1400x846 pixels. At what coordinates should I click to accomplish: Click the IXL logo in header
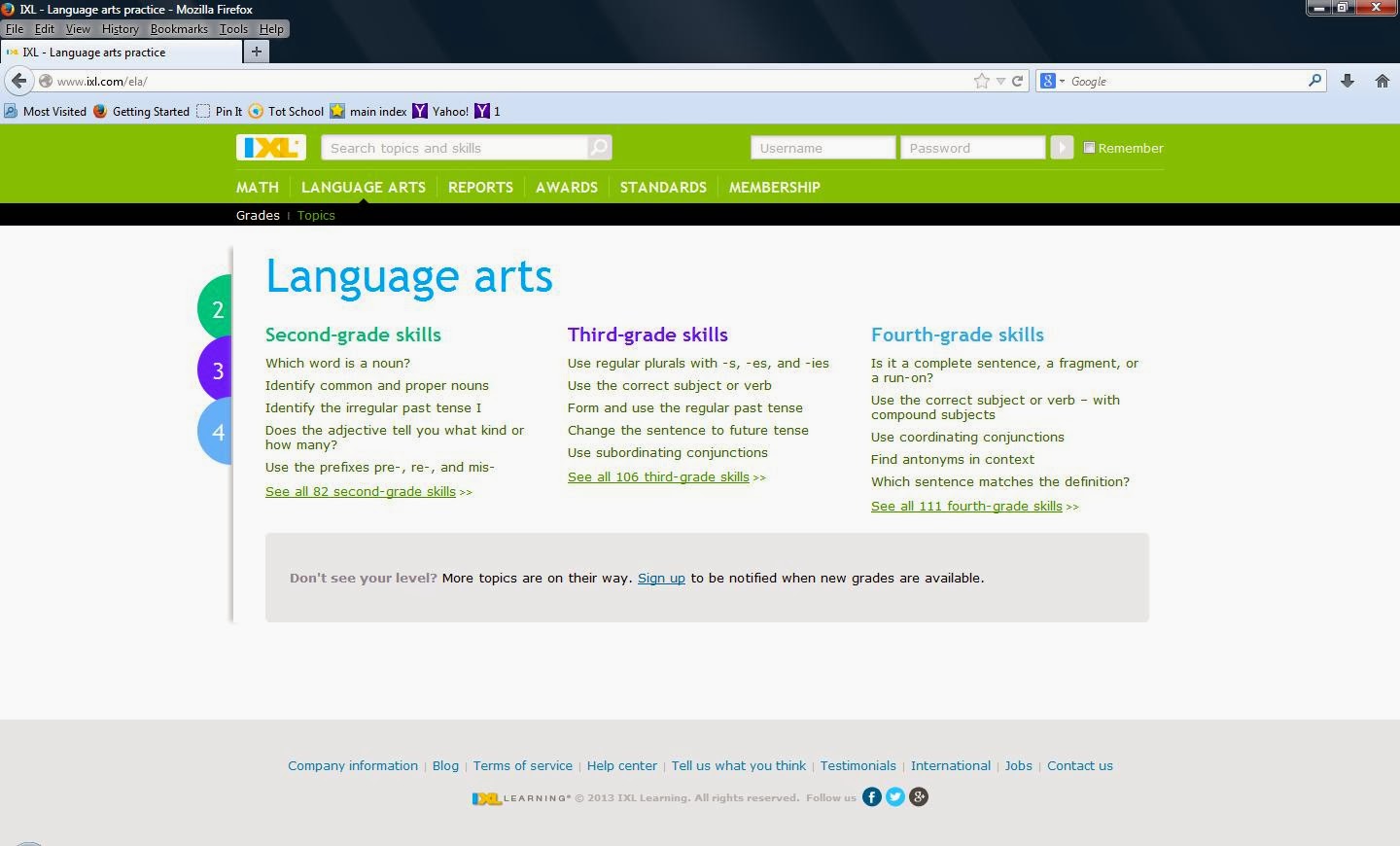(271, 147)
